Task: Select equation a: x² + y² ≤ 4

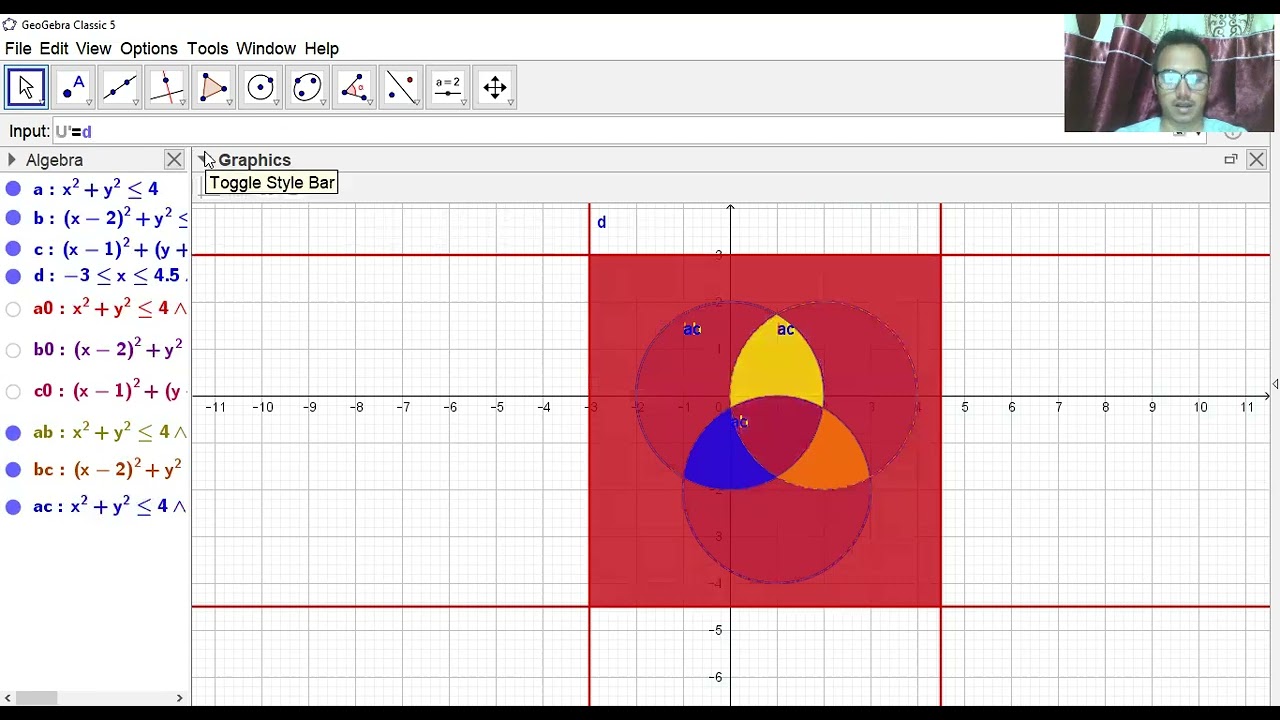Action: click(95, 189)
